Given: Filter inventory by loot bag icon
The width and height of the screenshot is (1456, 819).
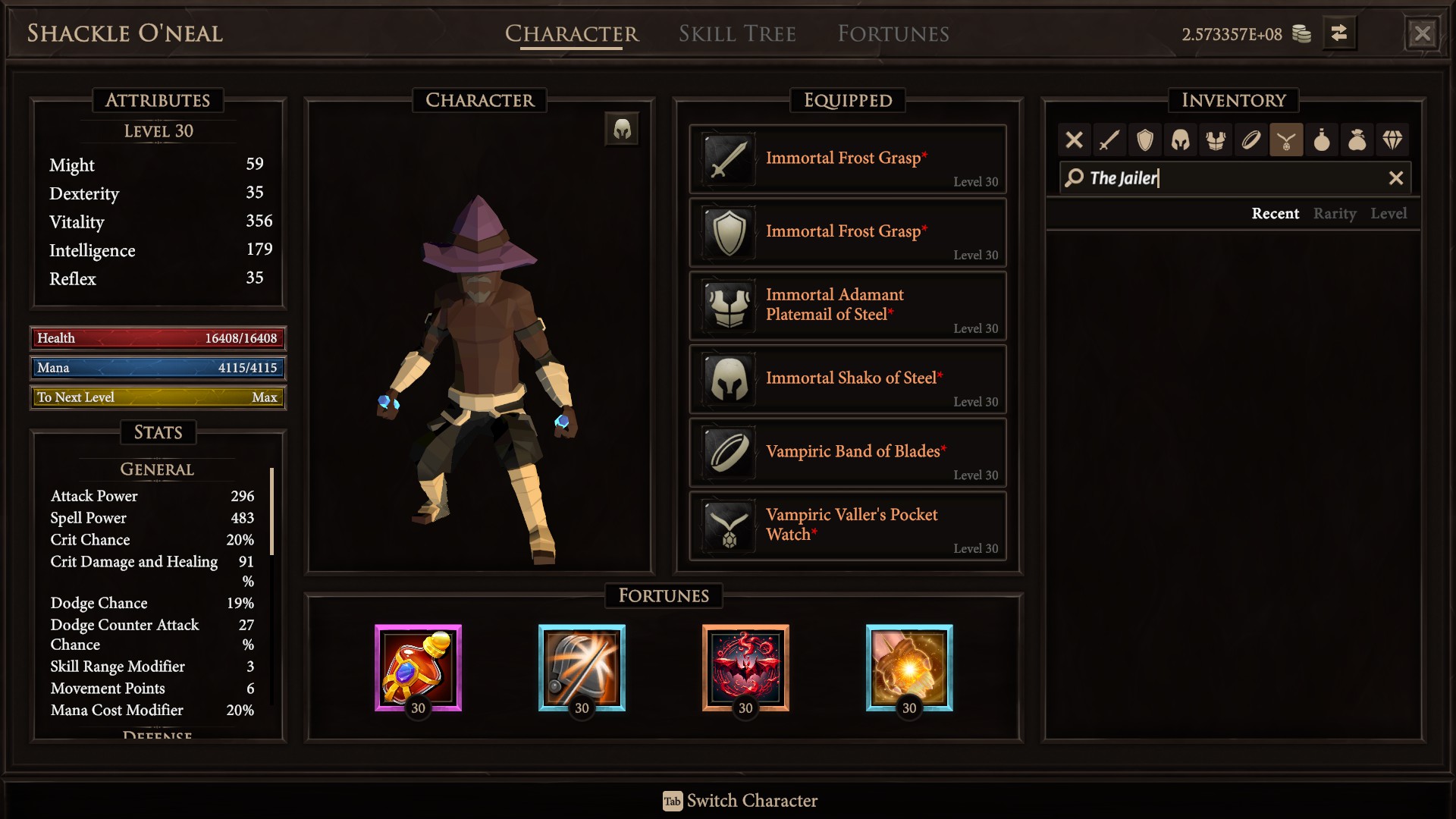Looking at the screenshot, I should tap(1357, 140).
